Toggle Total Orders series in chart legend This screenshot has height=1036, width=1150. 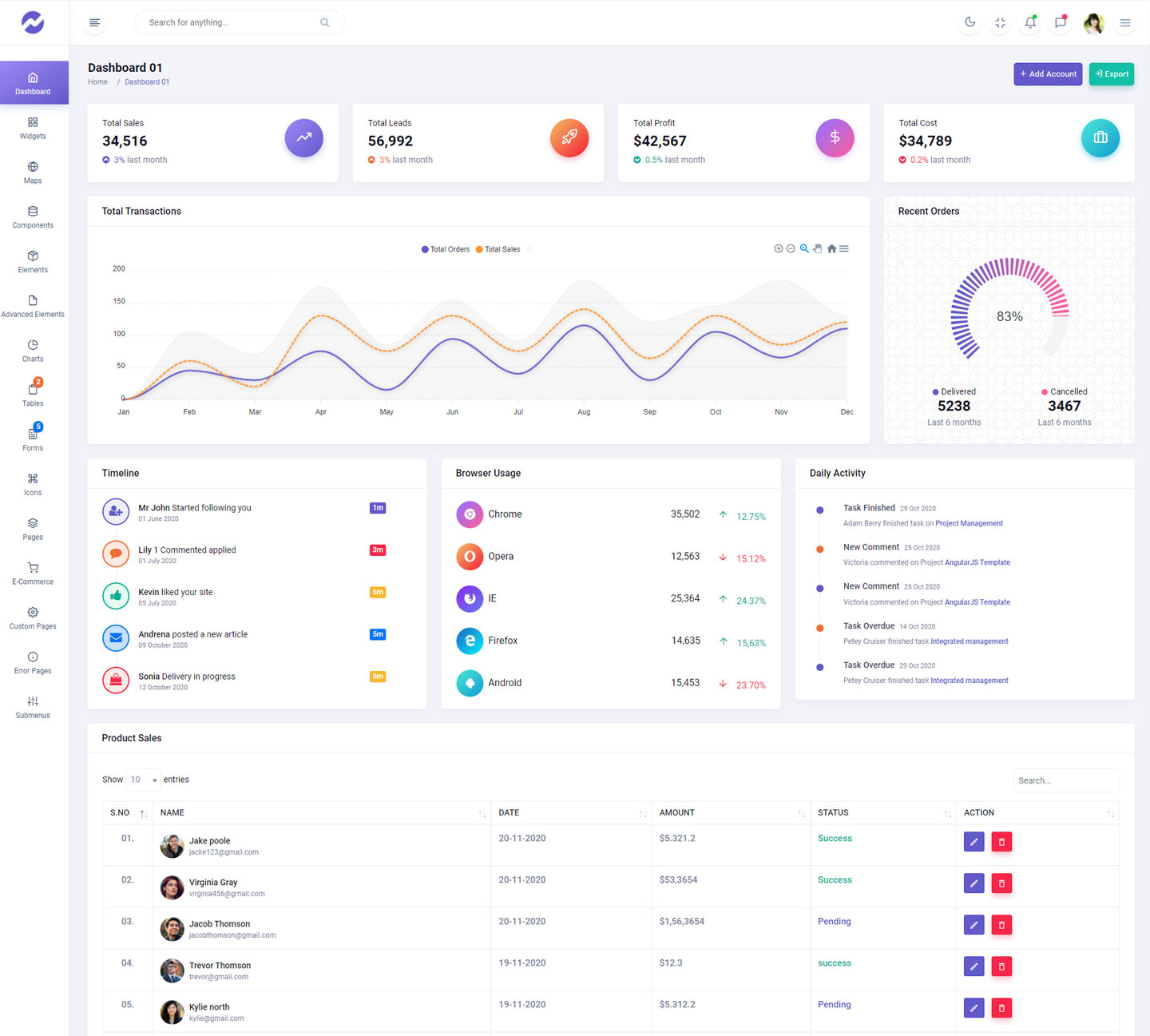446,249
